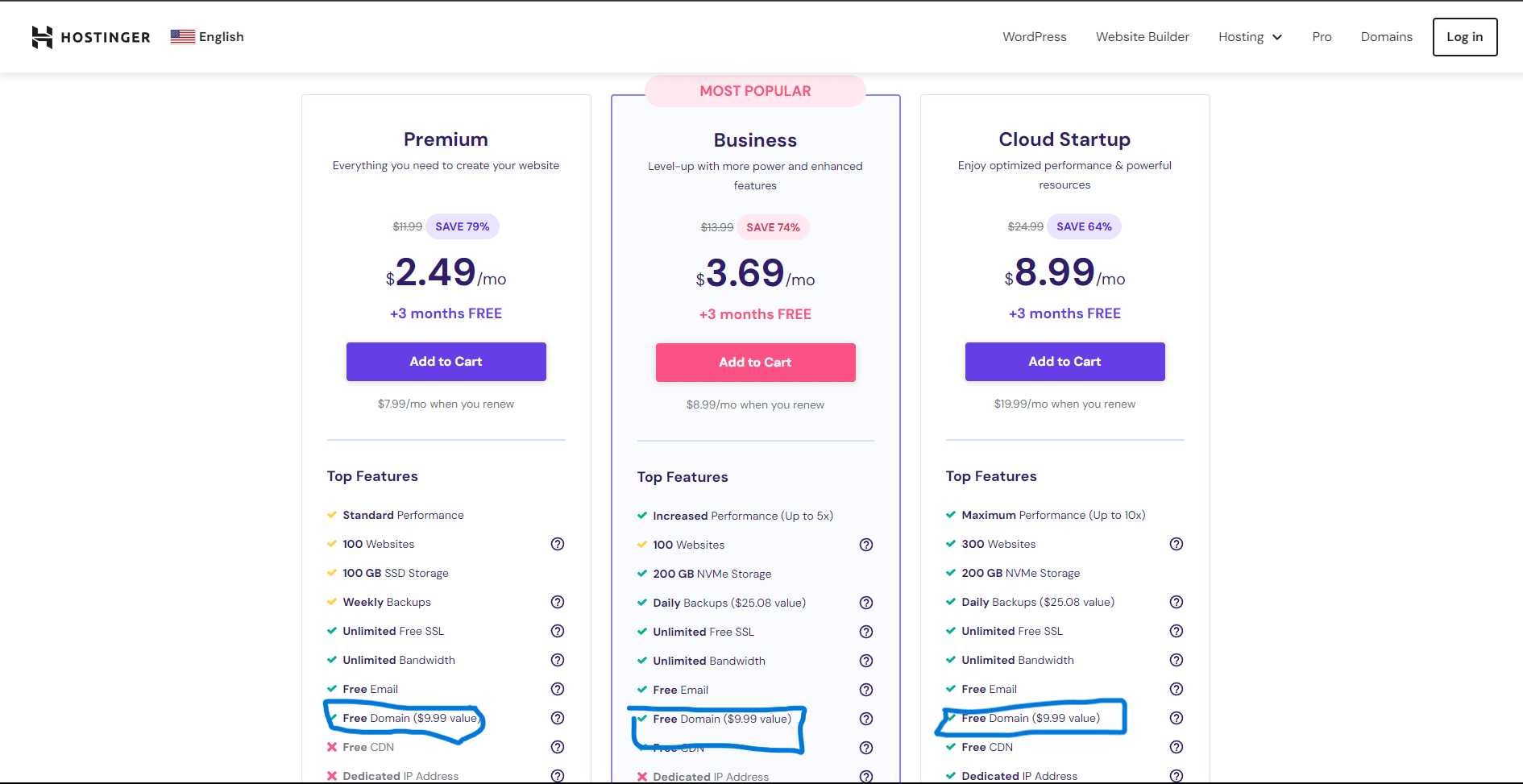The width and height of the screenshot is (1523, 784).
Task: Click the question icon beside Weekly Backups
Action: click(x=557, y=602)
